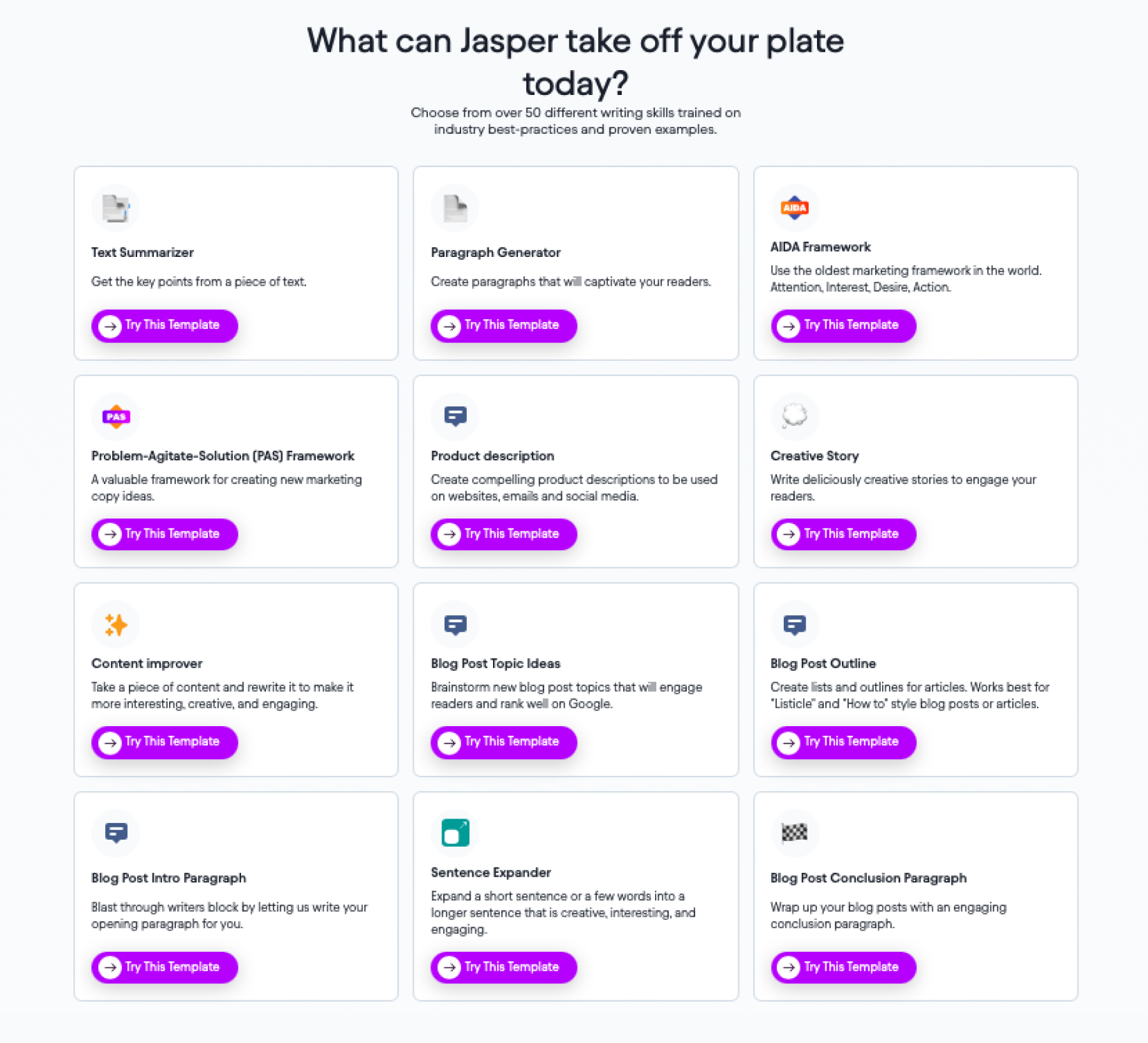
Task: Open the Blog Post Intro Paragraph title
Action: tap(168, 878)
